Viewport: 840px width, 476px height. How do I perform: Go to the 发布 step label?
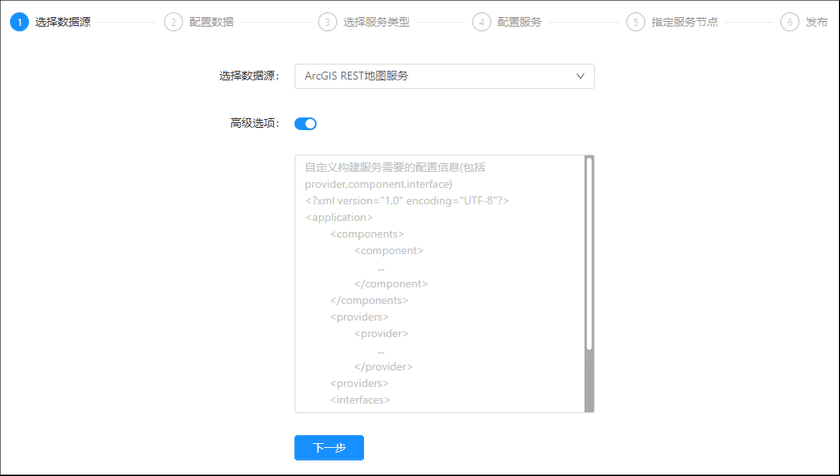[816, 22]
